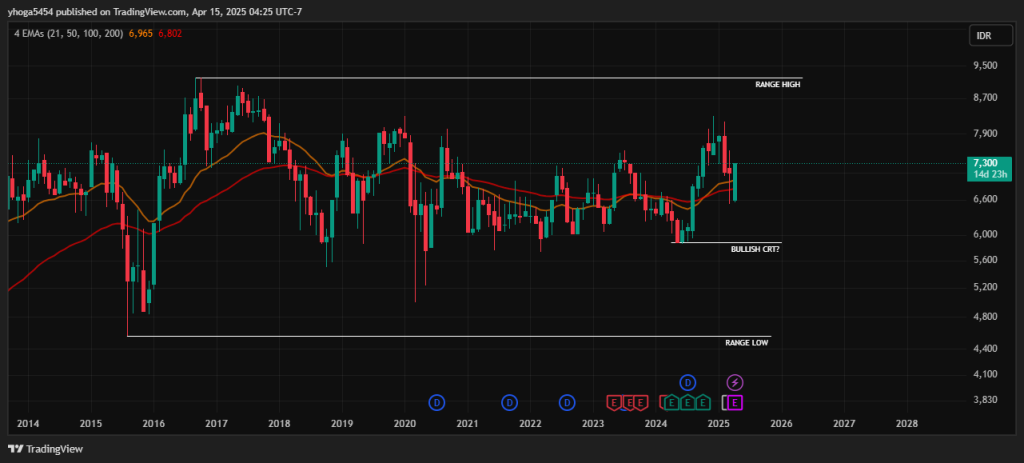Click 2014 on the time axis
Screen dimensions: 1024x463
click(27, 424)
